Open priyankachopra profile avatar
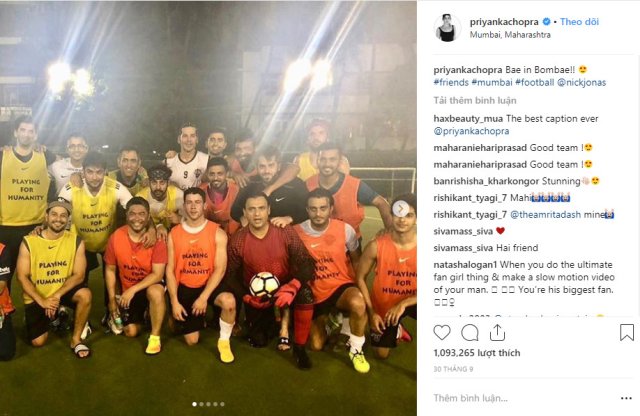 point(447,28)
